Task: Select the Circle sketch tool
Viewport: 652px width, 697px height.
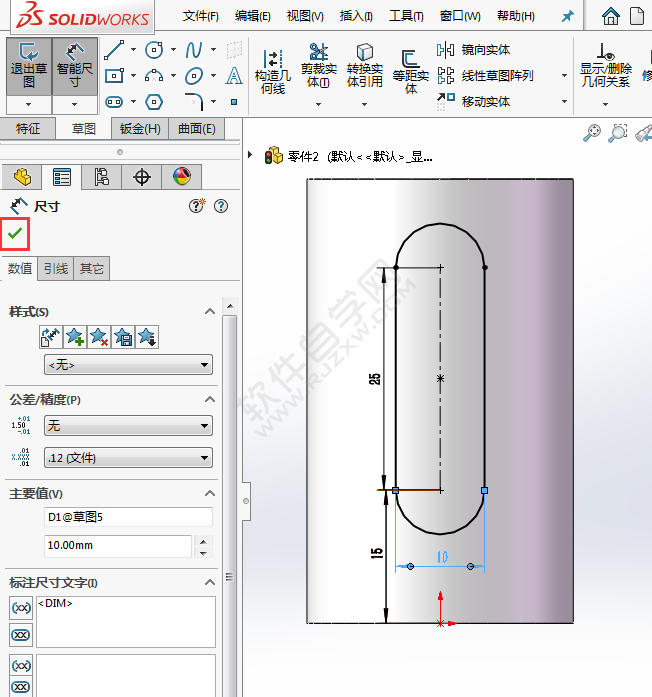Action: pyautogui.click(x=154, y=50)
